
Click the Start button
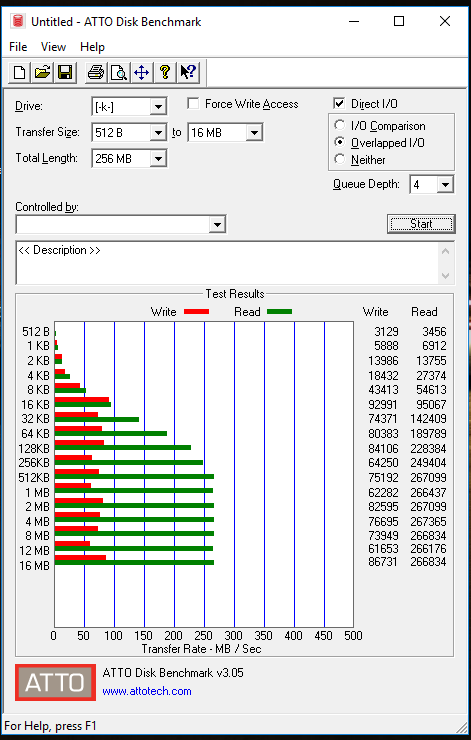[x=421, y=224]
